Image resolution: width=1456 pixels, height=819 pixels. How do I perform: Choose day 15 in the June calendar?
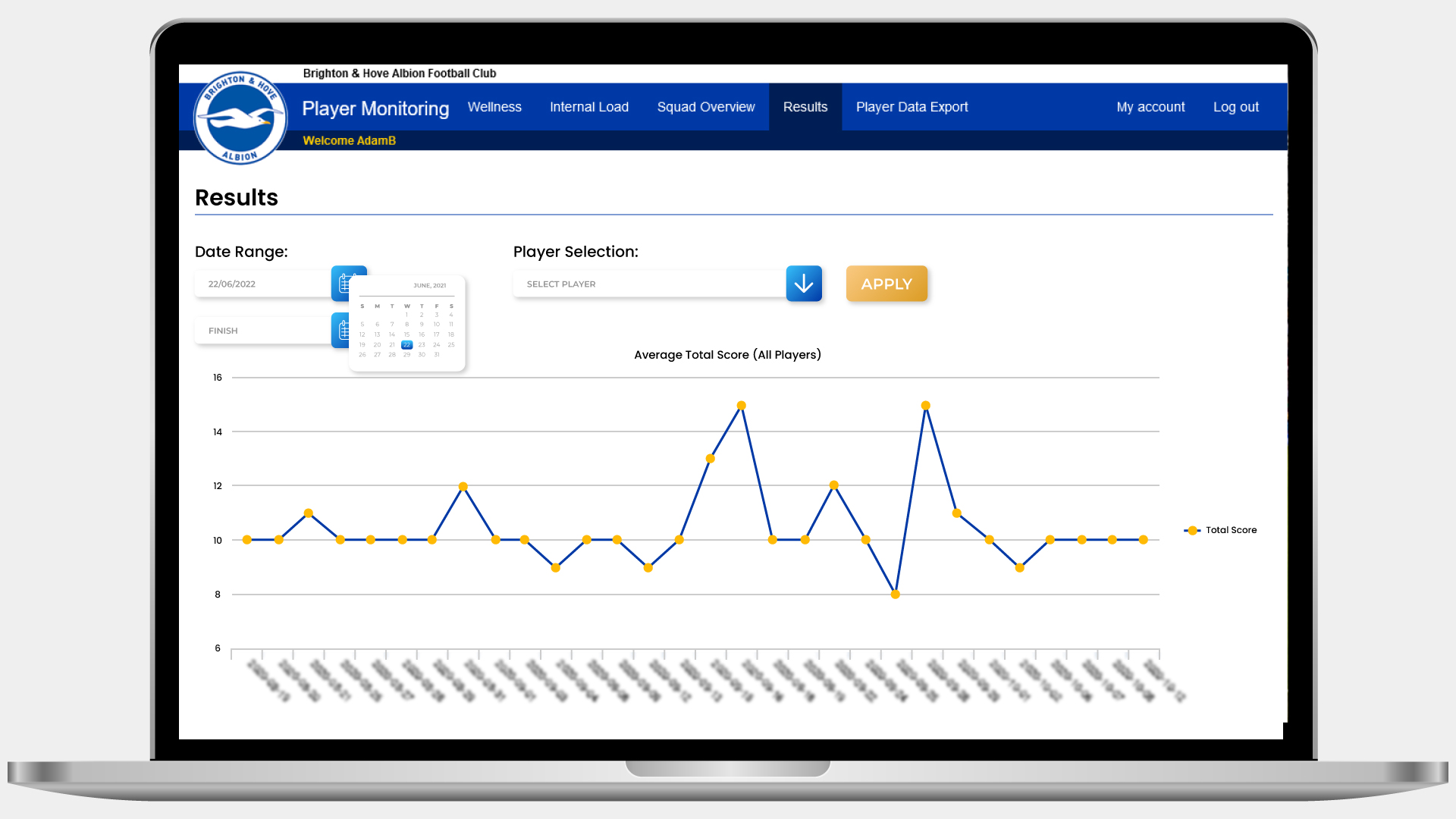406,334
